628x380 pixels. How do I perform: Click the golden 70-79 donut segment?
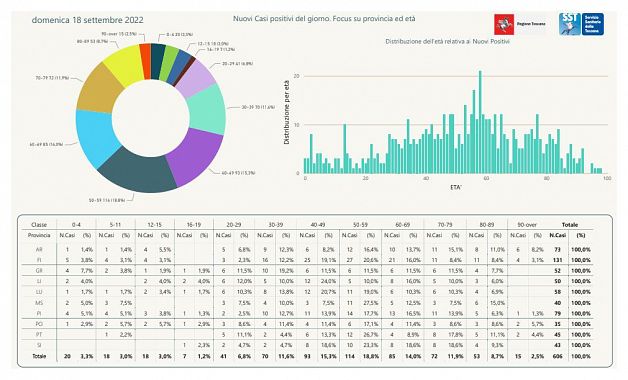[x=99, y=88]
